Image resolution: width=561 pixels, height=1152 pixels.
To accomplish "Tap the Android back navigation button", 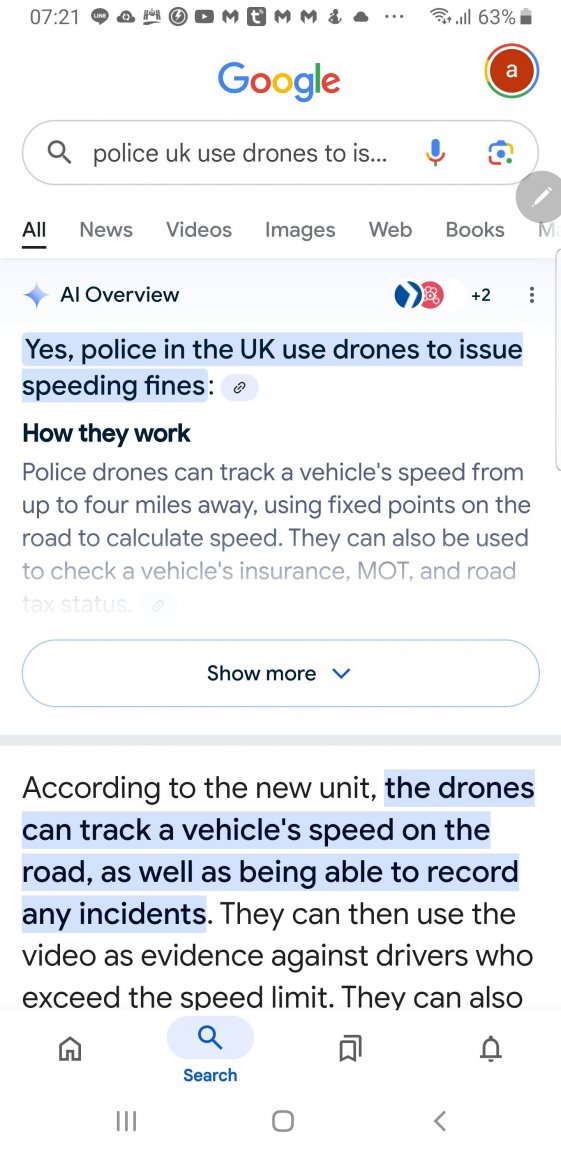I will point(440,1120).
